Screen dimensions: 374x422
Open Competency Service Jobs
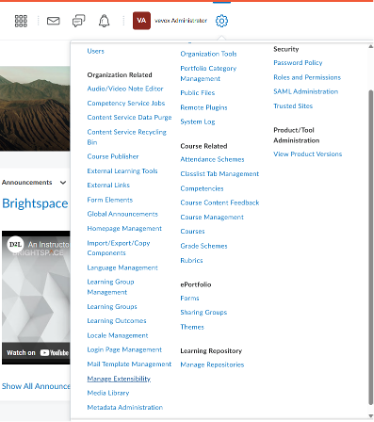point(126,103)
